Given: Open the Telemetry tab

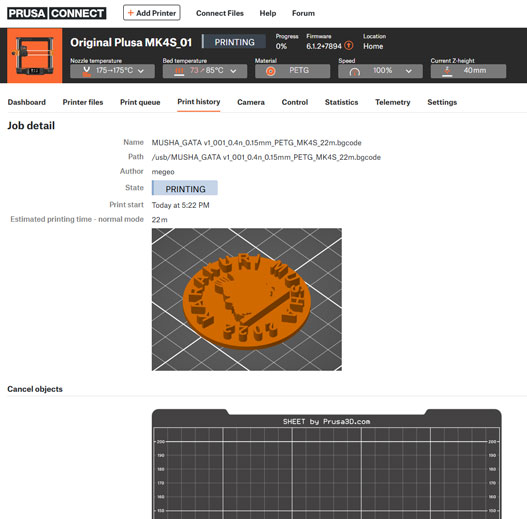Looking at the screenshot, I should point(393,102).
